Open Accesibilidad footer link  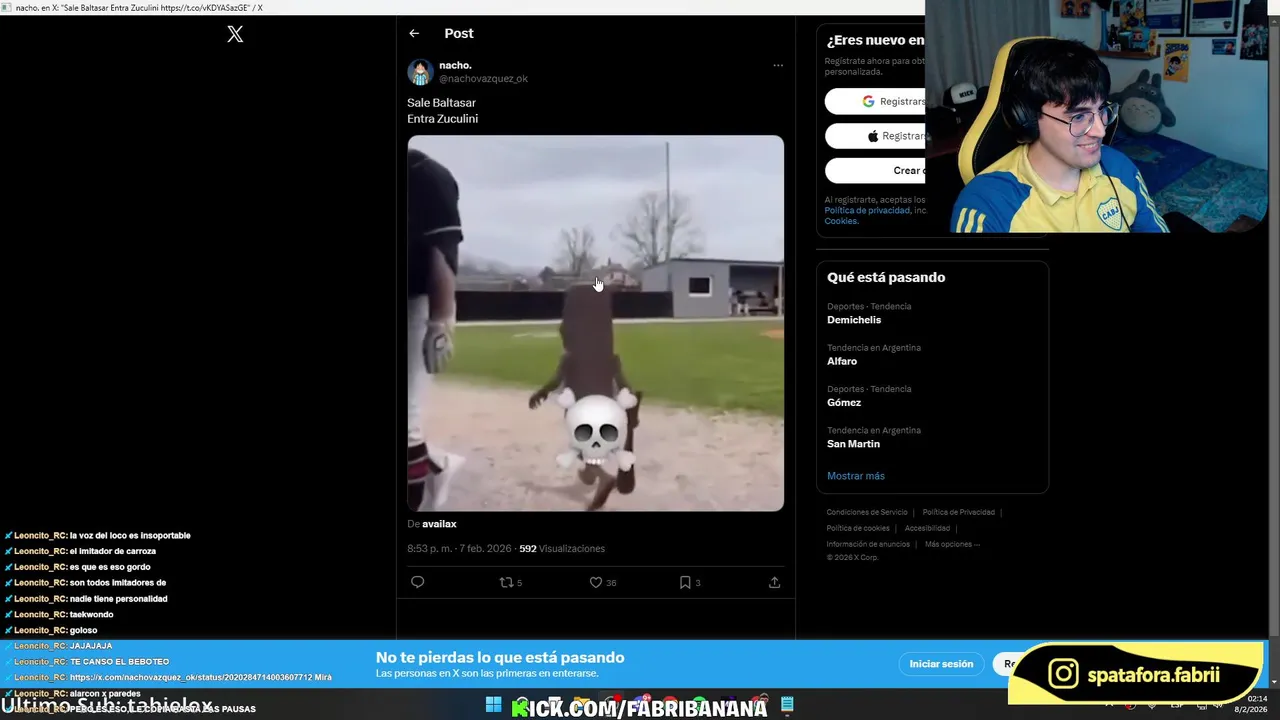click(927, 528)
